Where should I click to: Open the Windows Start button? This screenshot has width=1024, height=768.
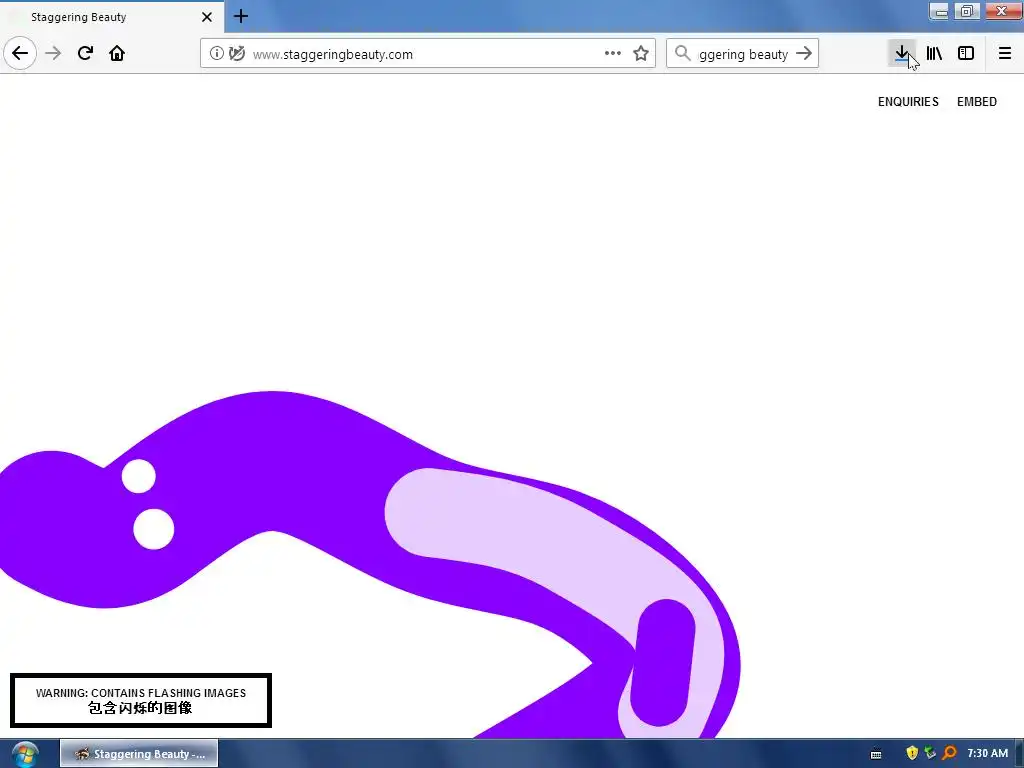click(x=25, y=754)
